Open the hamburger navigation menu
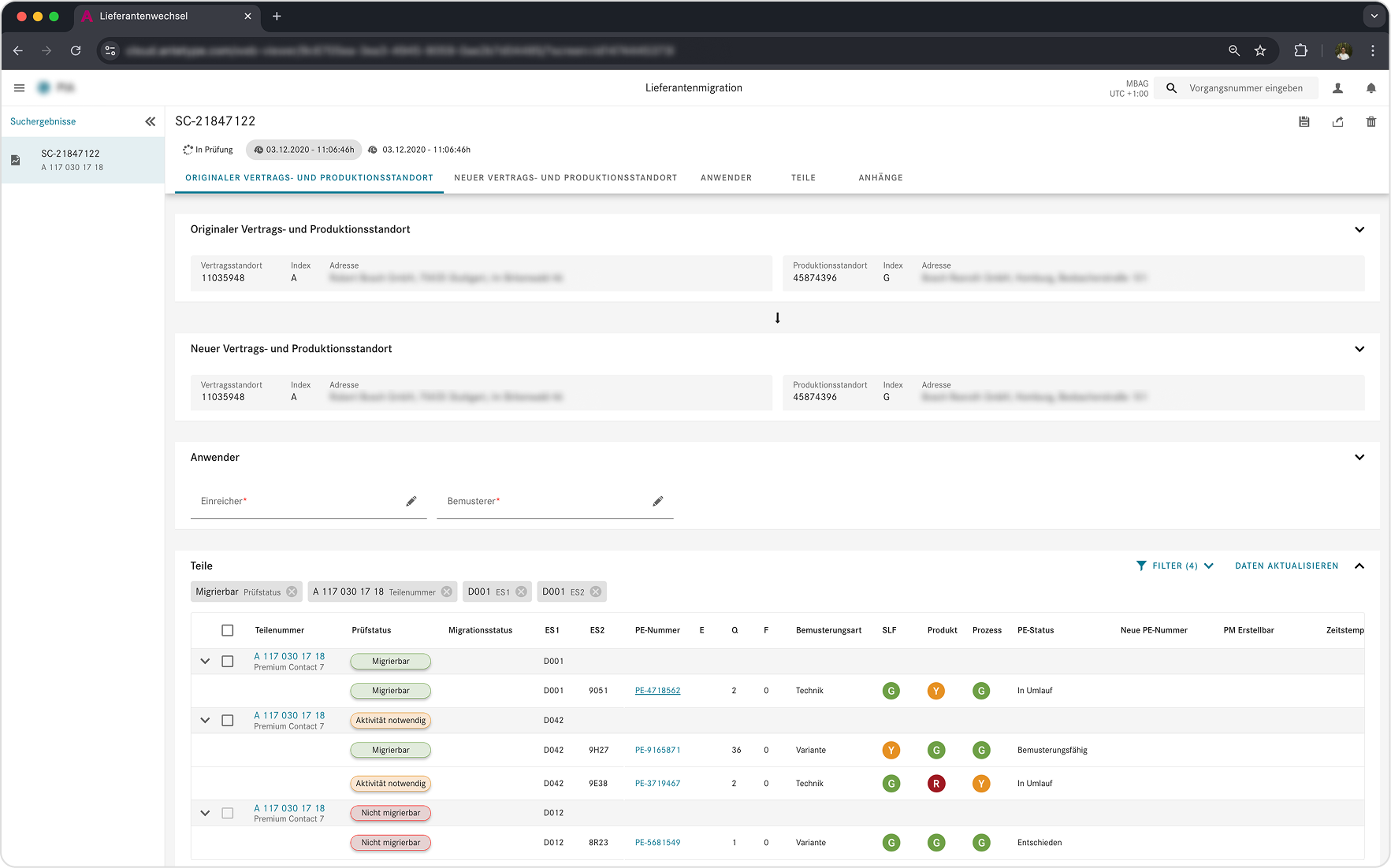Screen dimensions: 1391x868 coord(20,88)
